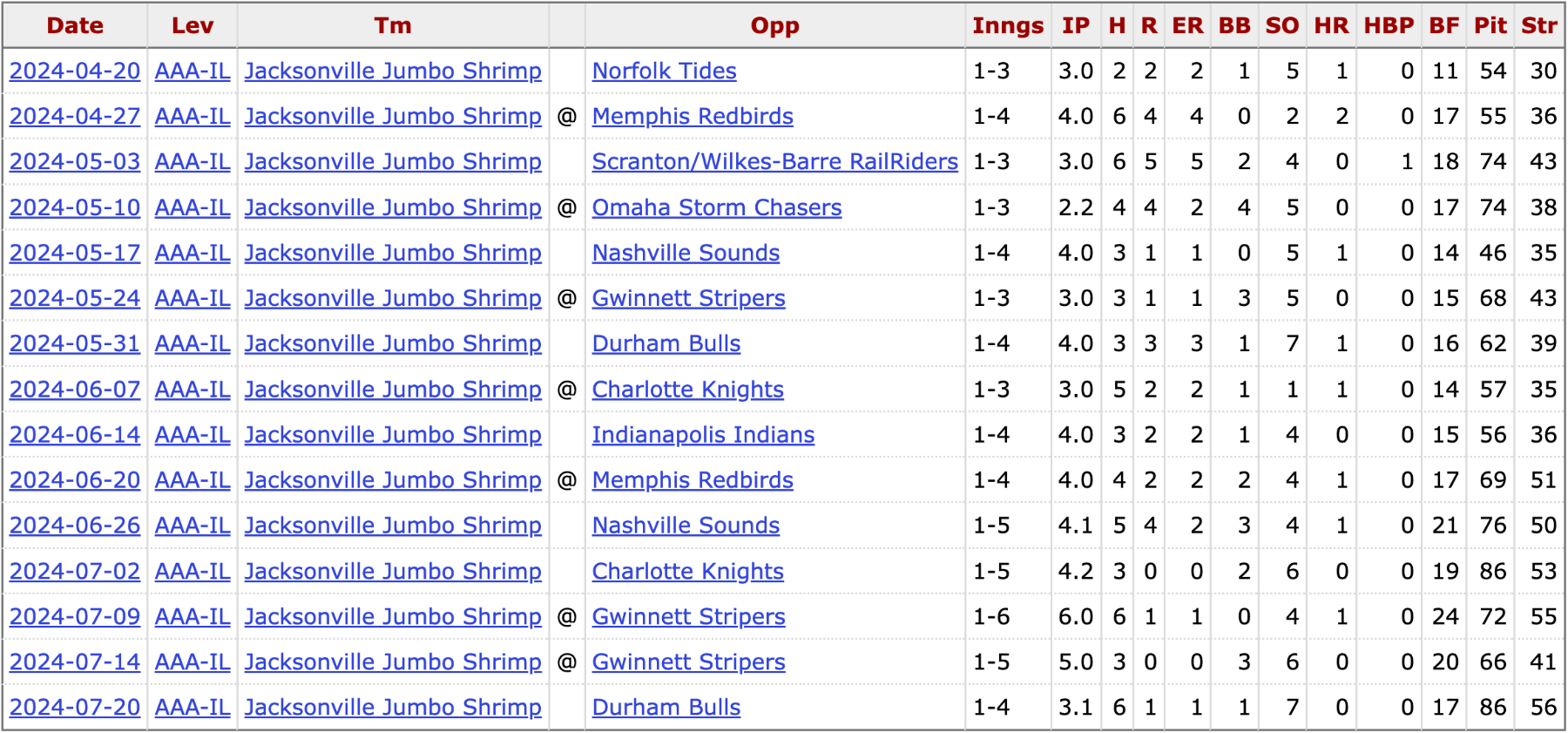Screen dimensions: 1568x733
Task: Open the 2024-07-09 game date link
Action: [75, 616]
